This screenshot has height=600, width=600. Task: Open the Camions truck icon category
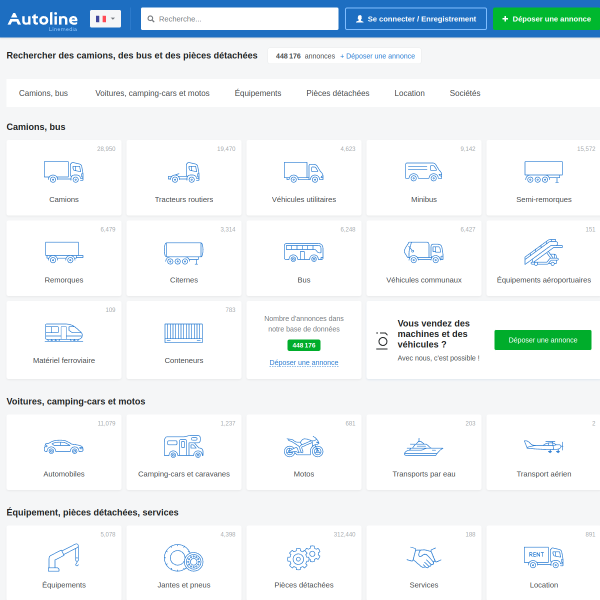pyautogui.click(x=64, y=172)
